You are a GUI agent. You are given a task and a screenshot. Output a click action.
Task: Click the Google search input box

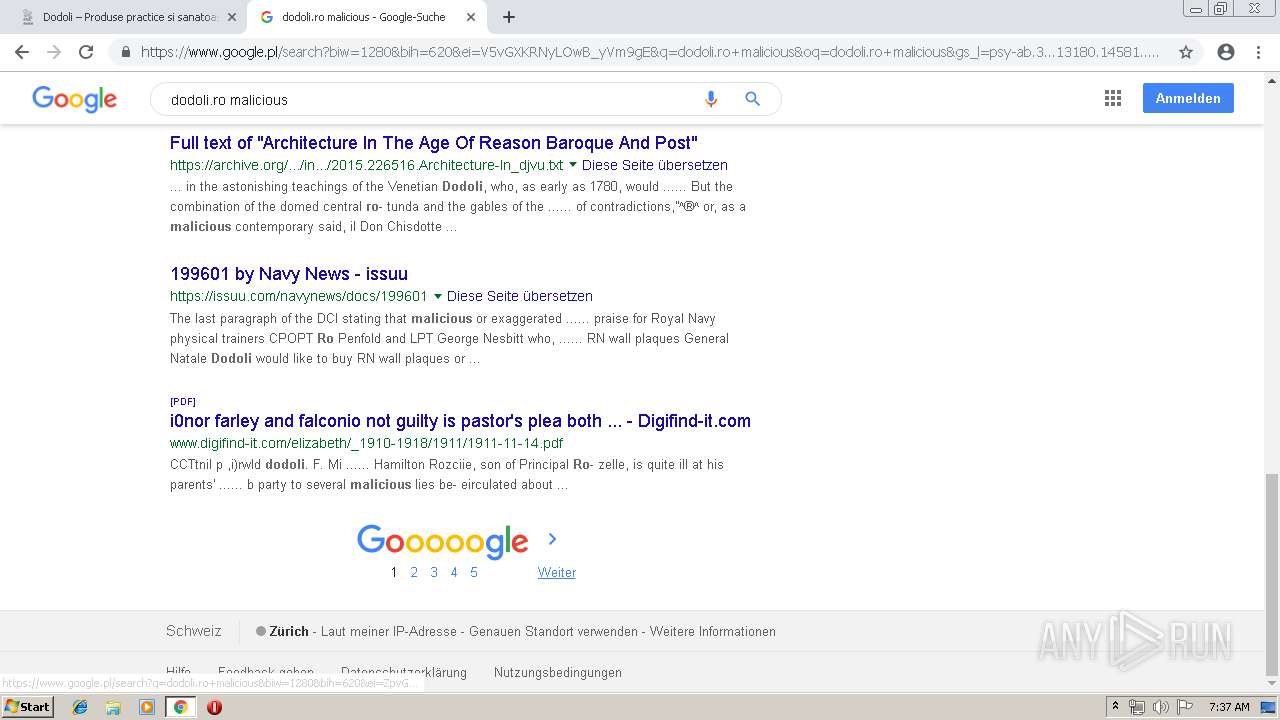430,100
